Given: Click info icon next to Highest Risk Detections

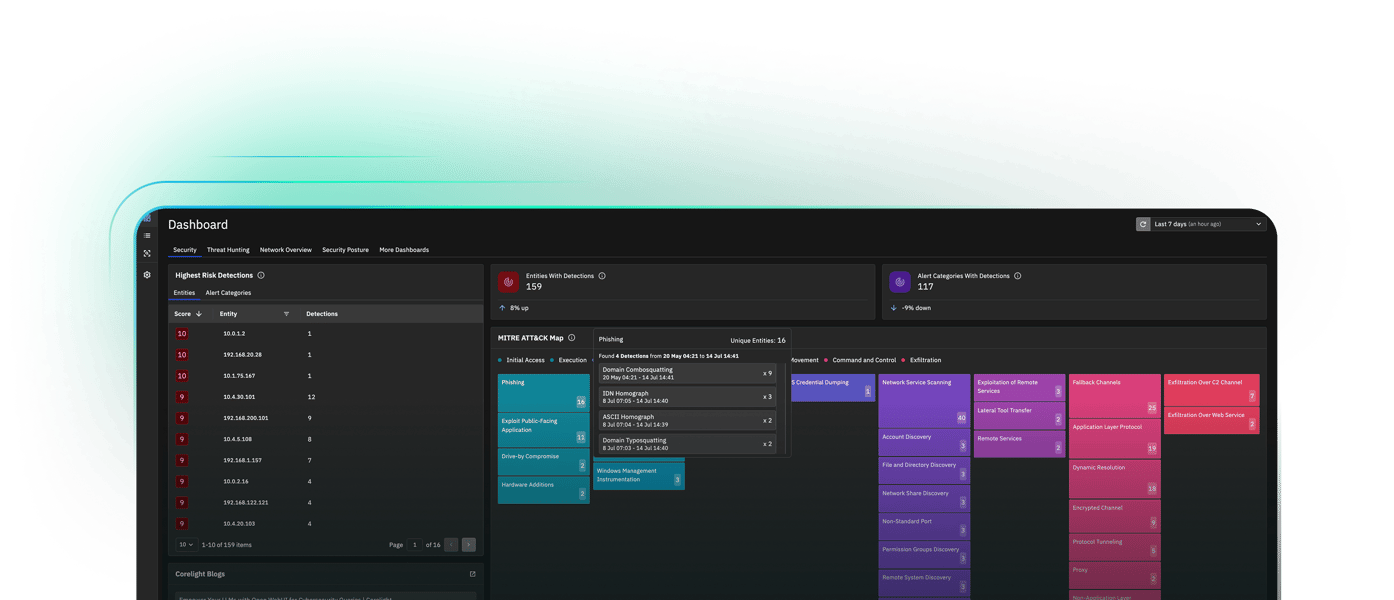Looking at the screenshot, I should coord(261,275).
